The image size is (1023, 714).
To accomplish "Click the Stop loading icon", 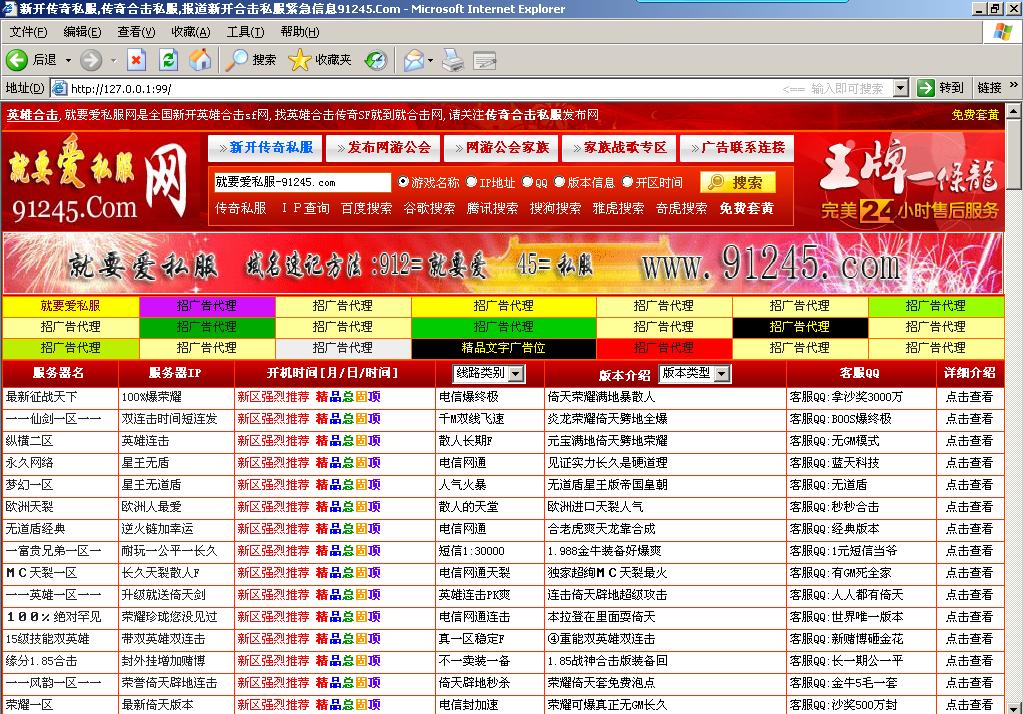I will click(x=137, y=60).
